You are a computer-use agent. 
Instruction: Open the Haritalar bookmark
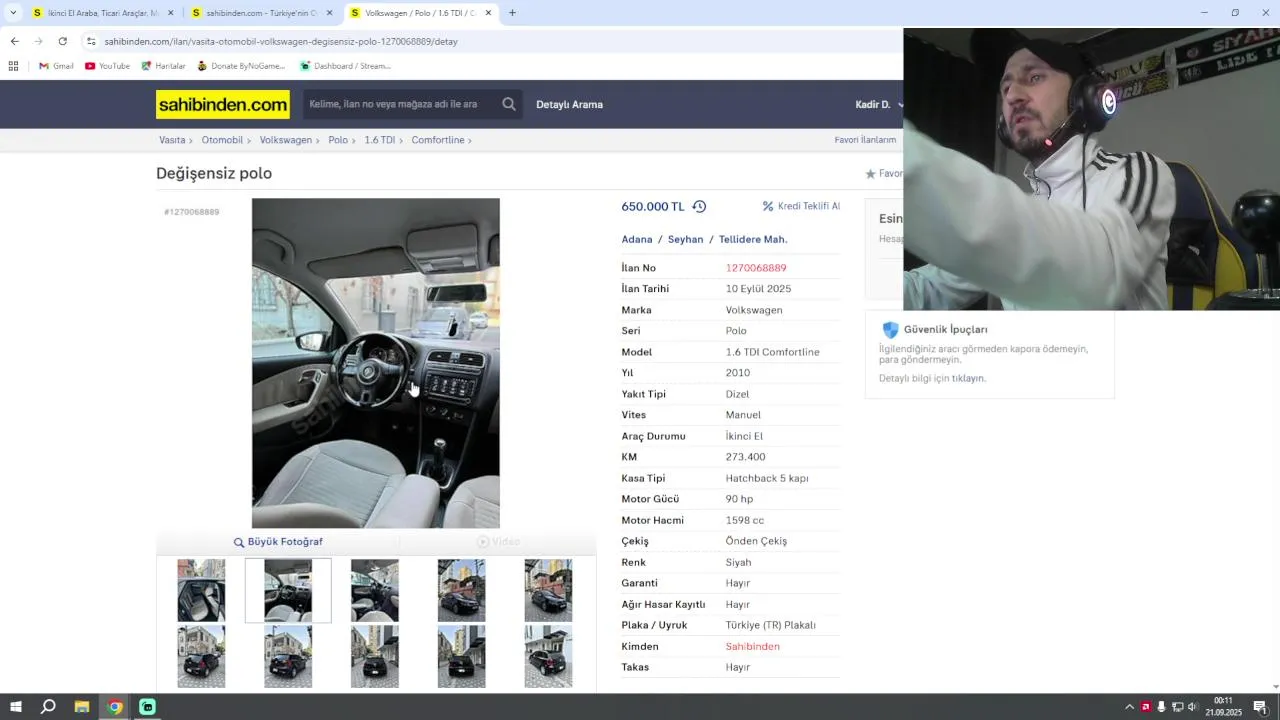(163, 66)
